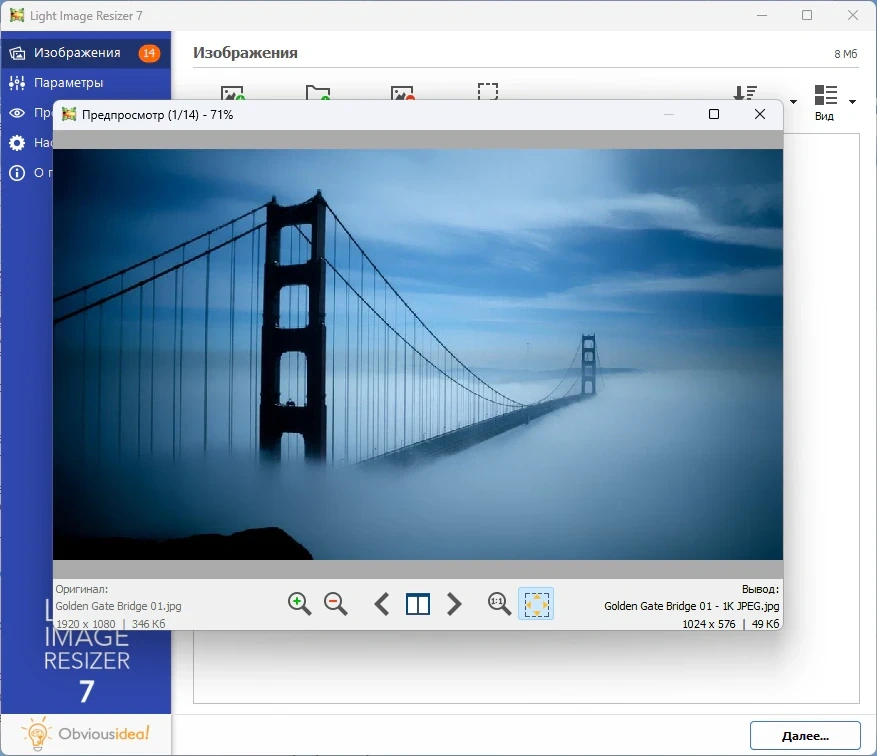Click the Golden Gate Bridge preview image

tap(418, 355)
